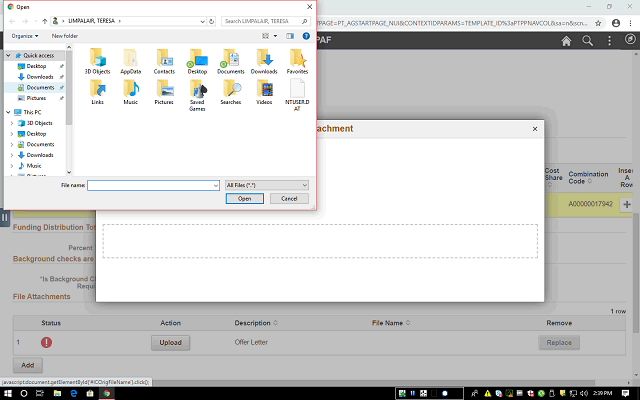Open Windows Start menu

7,393
